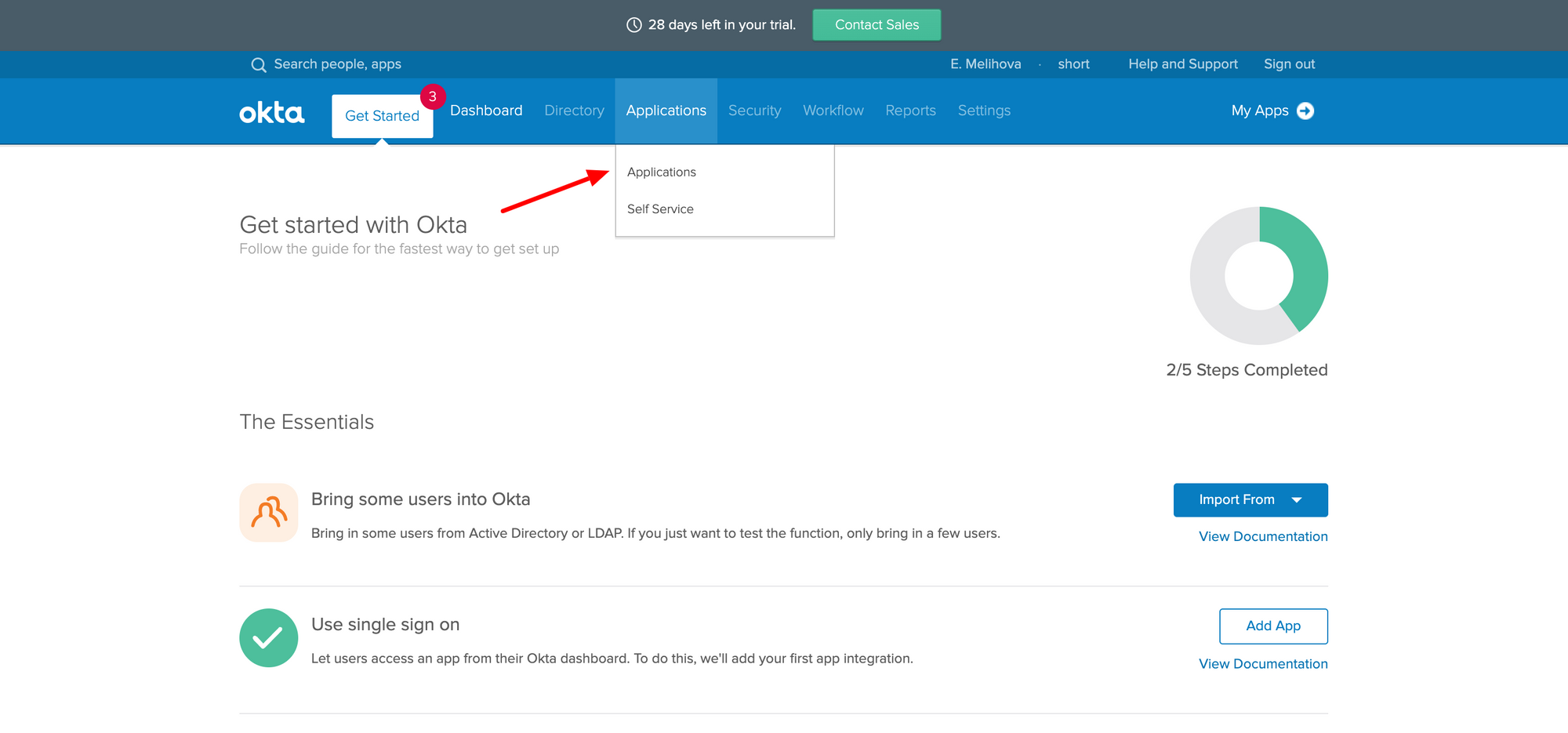This screenshot has width=1568, height=733.
Task: Click the My Apps arrow icon
Action: [x=1305, y=111]
